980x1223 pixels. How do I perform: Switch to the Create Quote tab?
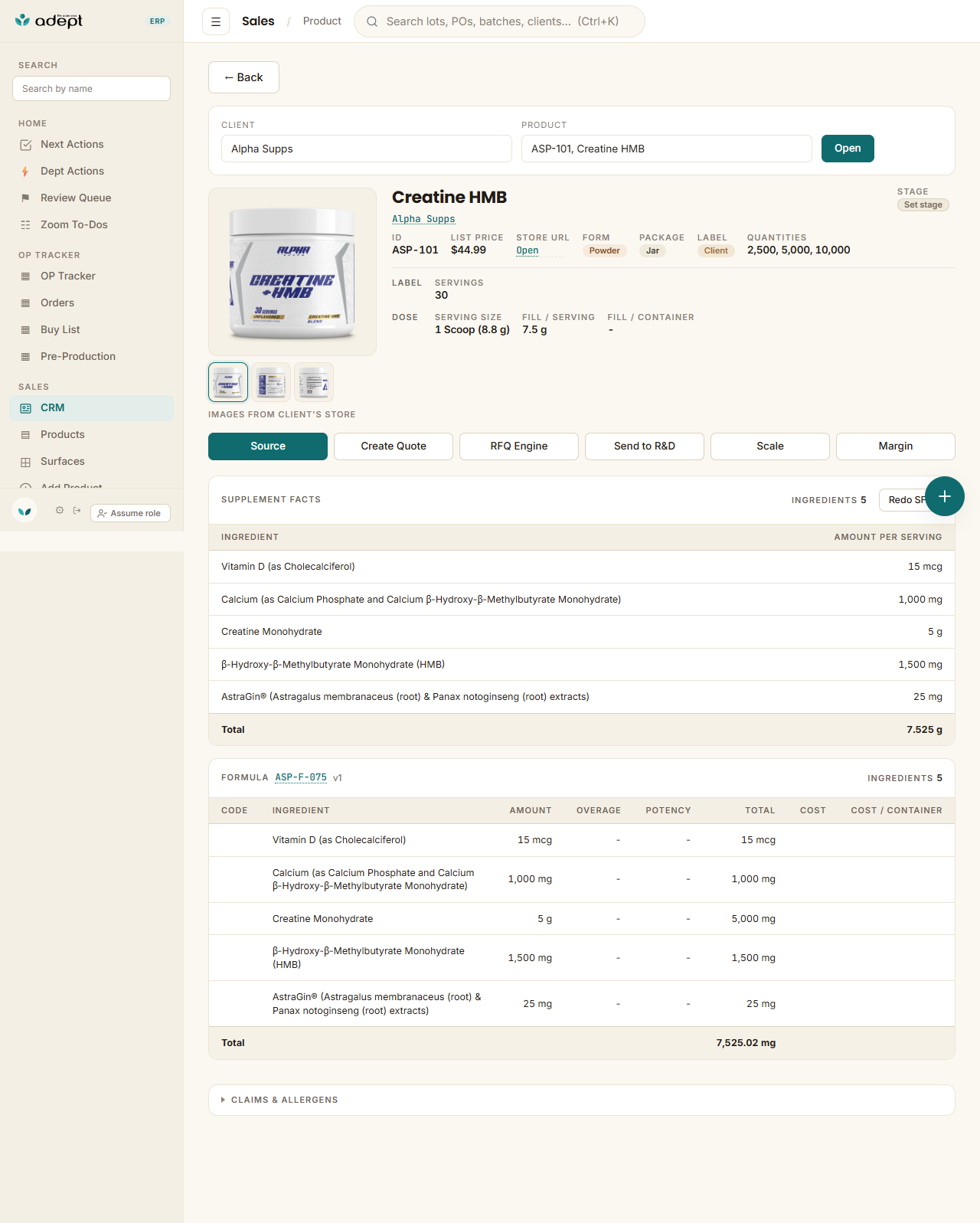(x=394, y=446)
